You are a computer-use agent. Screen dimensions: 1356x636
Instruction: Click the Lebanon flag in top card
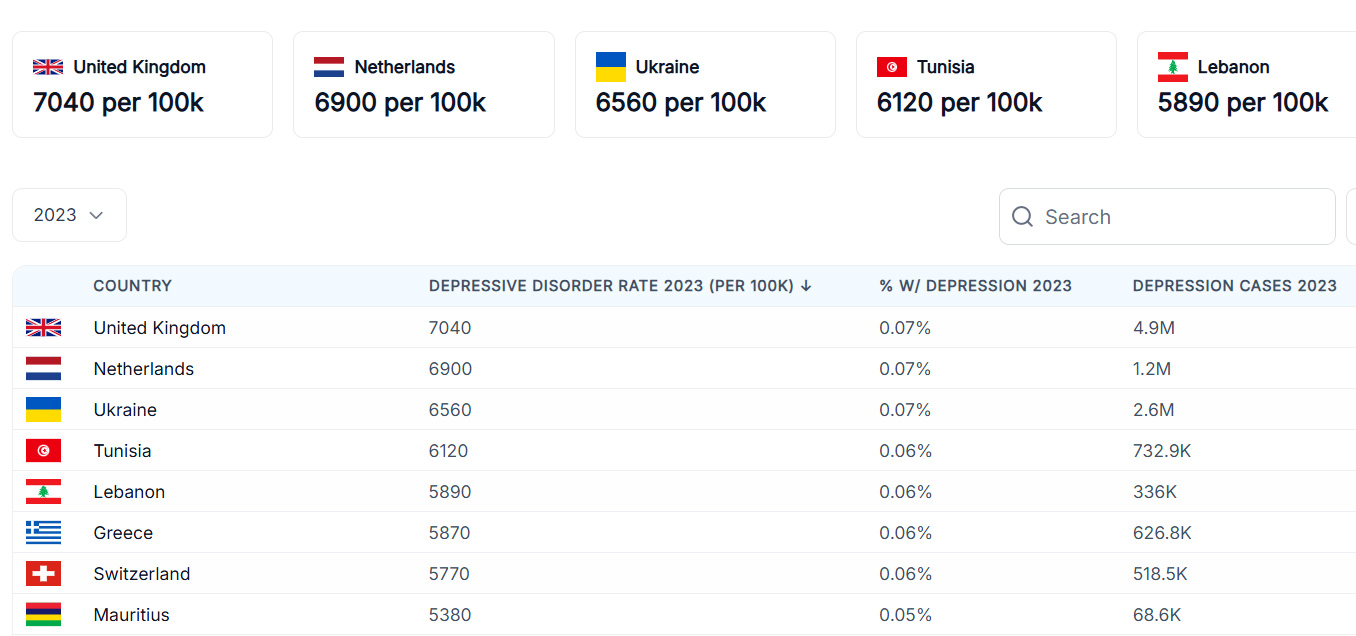click(1172, 67)
